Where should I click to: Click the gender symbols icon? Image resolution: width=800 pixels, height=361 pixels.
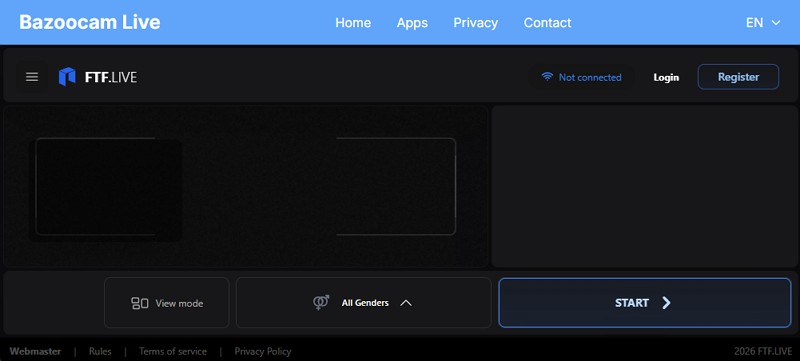[321, 303]
